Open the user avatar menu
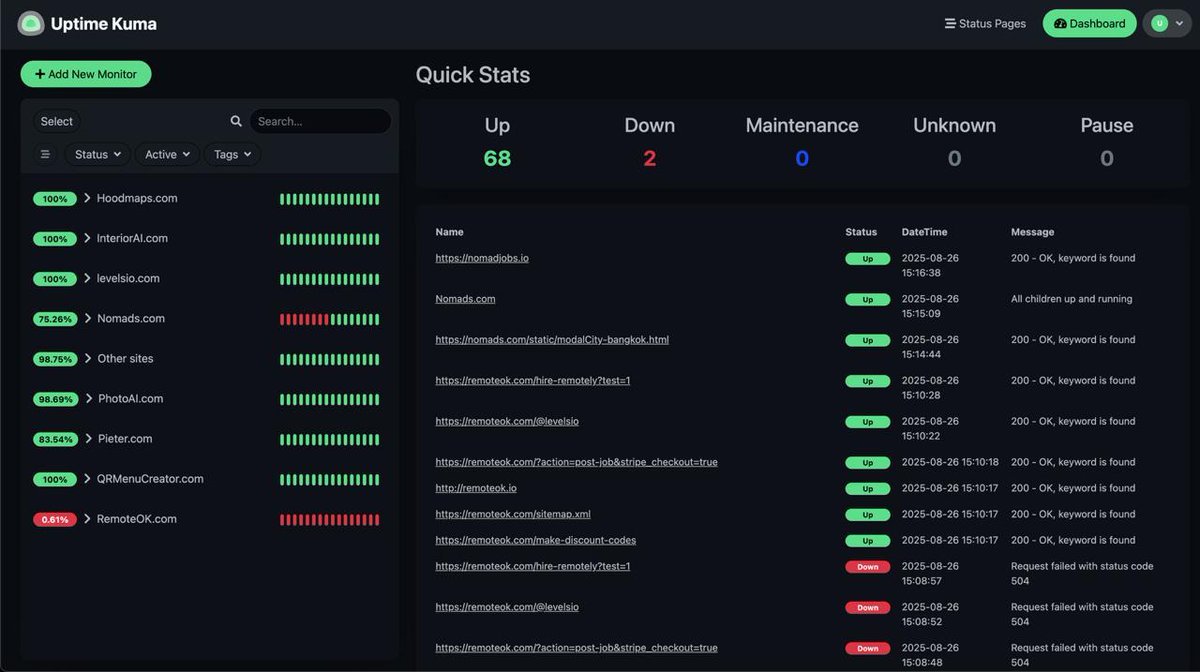The image size is (1200, 672). pyautogui.click(x=1167, y=23)
